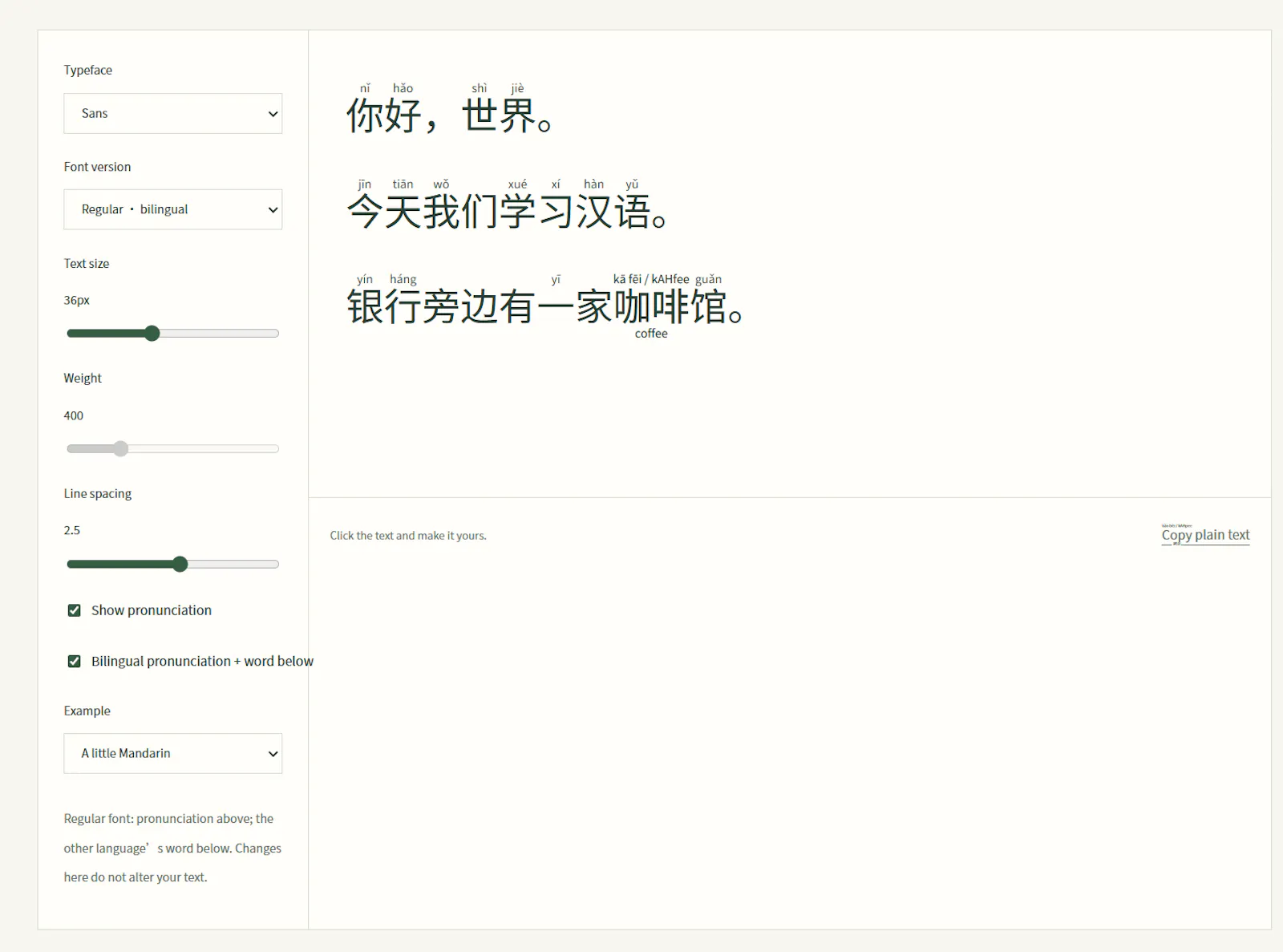Screen dimensions: 1283x952
Task: Click the Font version label
Action: tap(97, 167)
